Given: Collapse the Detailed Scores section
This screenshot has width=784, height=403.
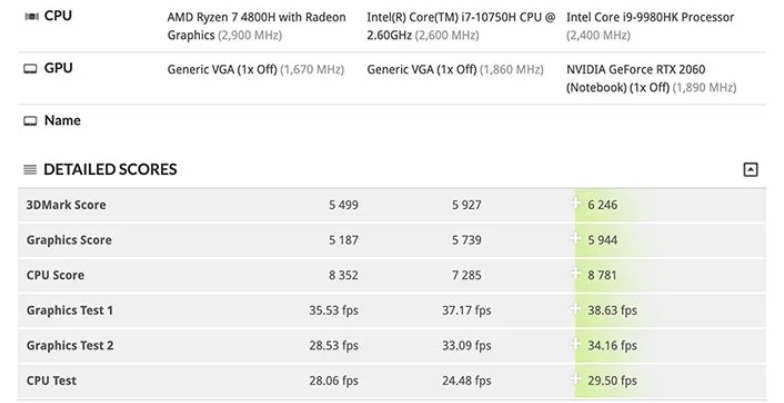Looking at the screenshot, I should (x=751, y=170).
